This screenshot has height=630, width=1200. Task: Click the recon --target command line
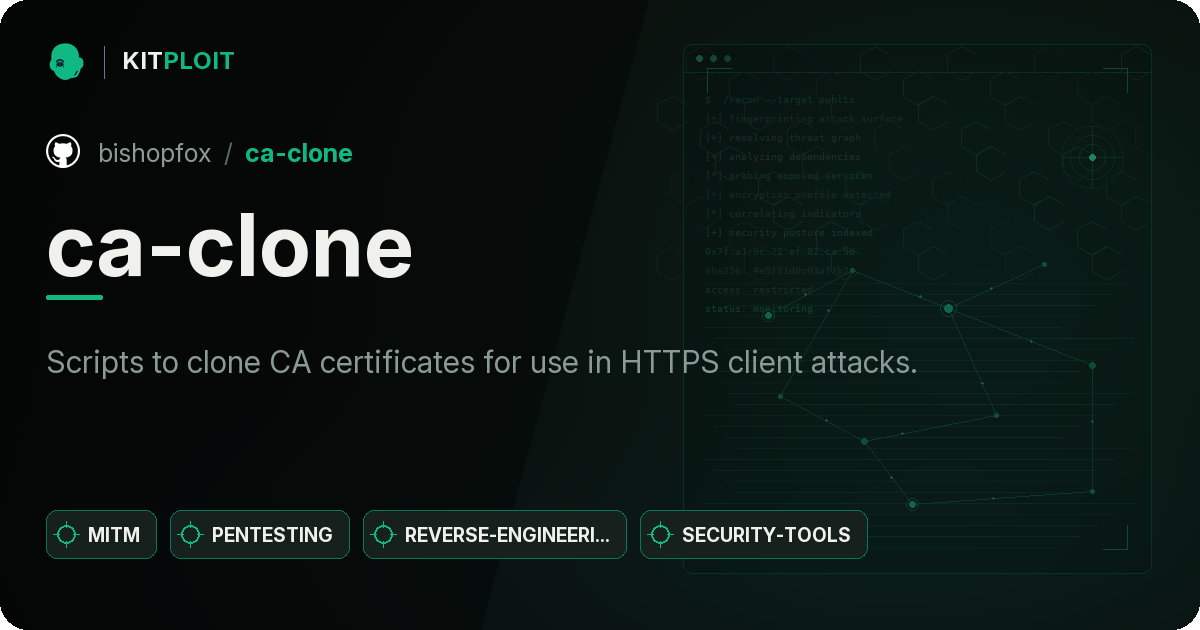click(x=781, y=100)
